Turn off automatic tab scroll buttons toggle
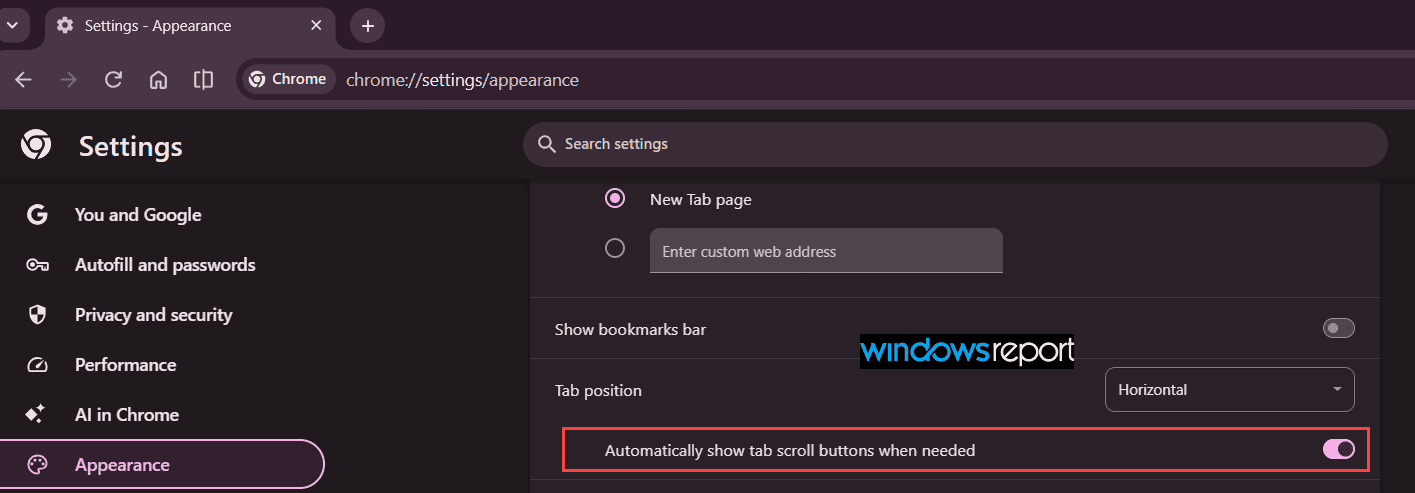The image size is (1415, 493). 1338,450
